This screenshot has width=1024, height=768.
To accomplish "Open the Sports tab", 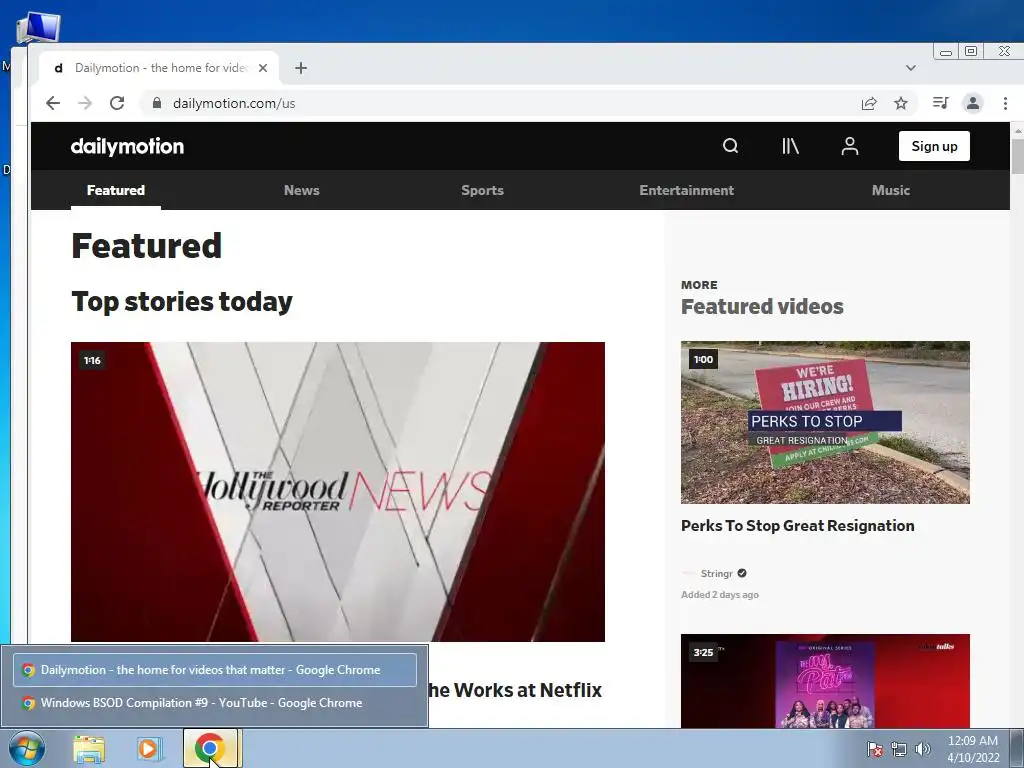I will point(483,190).
